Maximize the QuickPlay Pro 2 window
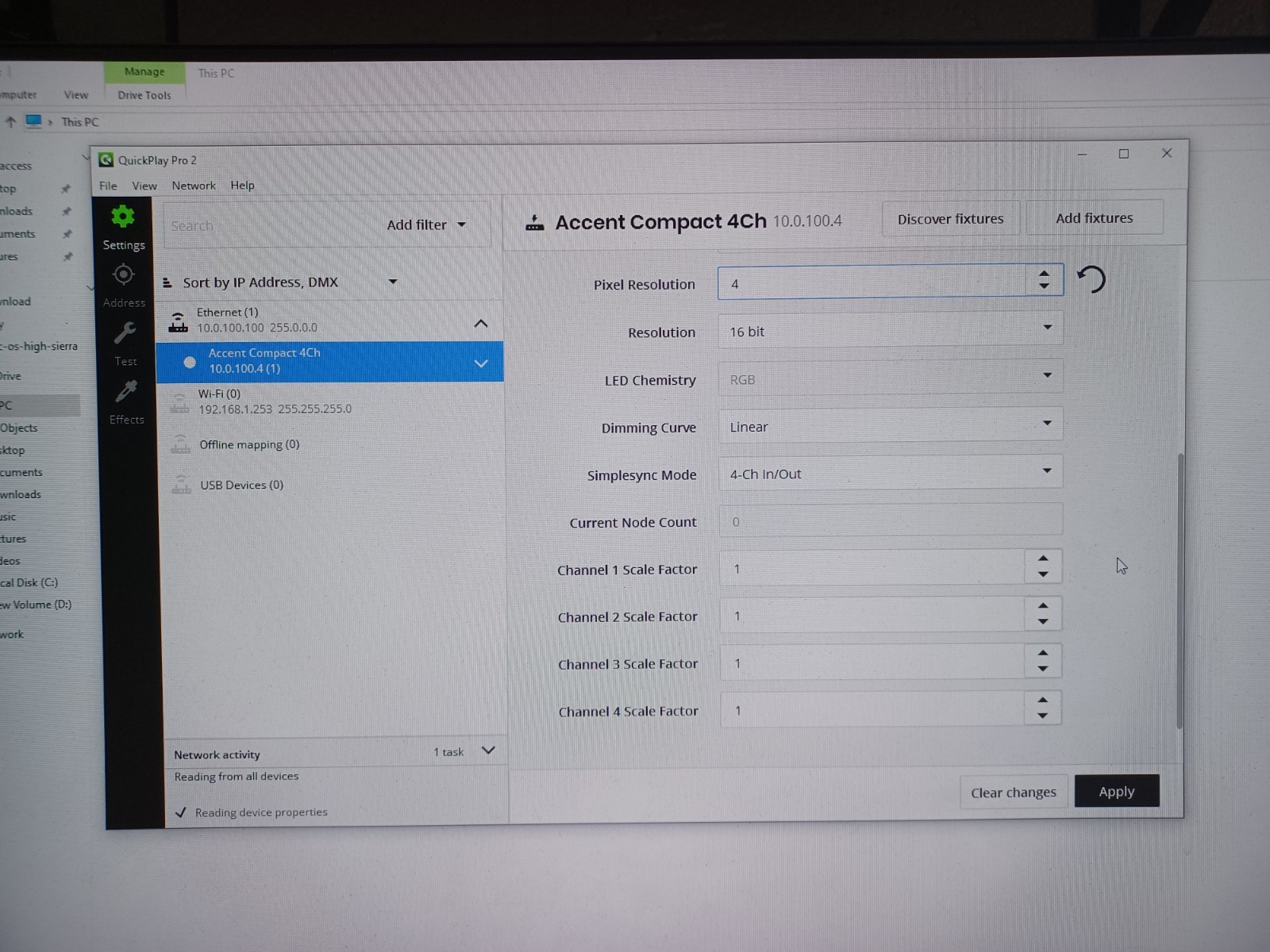Screen dimensions: 1270x952 coord(1124,154)
